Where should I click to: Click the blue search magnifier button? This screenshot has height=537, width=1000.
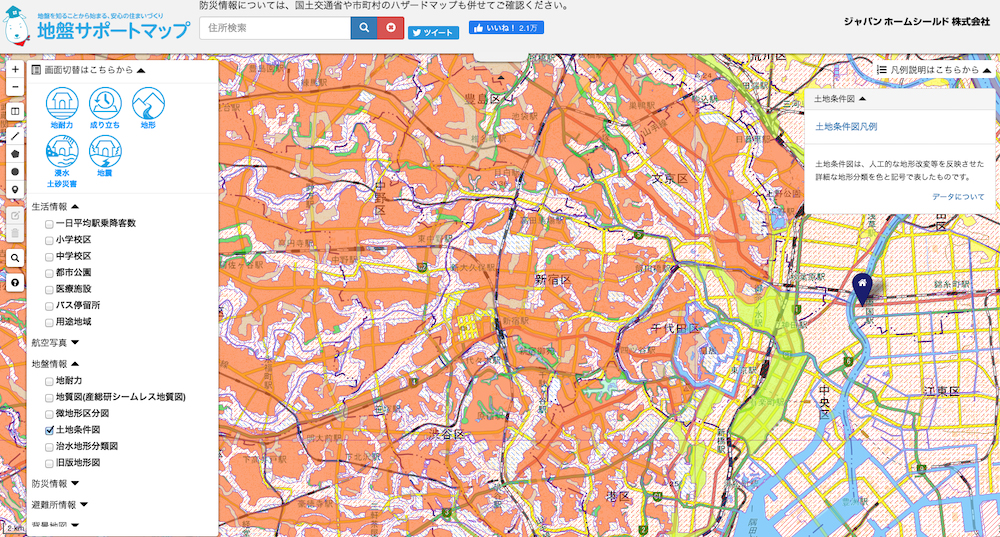tap(364, 28)
